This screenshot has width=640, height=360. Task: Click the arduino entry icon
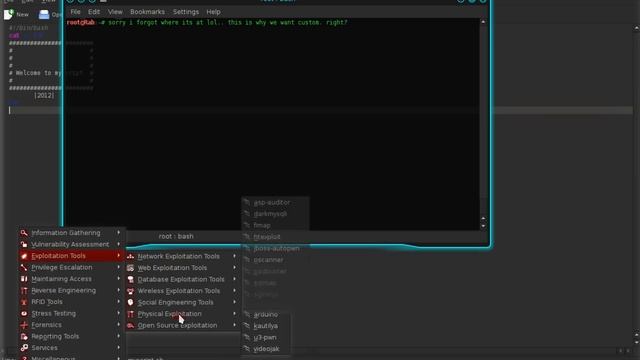pyautogui.click(x=247, y=314)
